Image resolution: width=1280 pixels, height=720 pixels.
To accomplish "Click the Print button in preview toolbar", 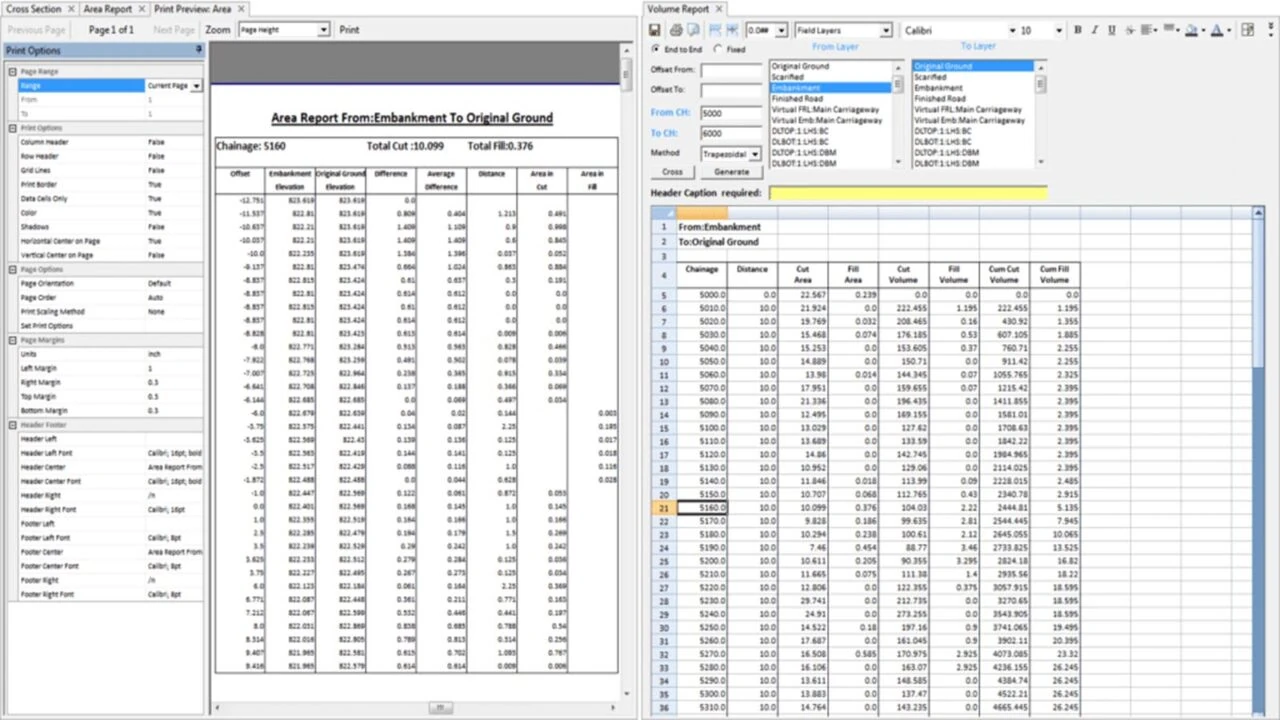I will click(x=349, y=30).
